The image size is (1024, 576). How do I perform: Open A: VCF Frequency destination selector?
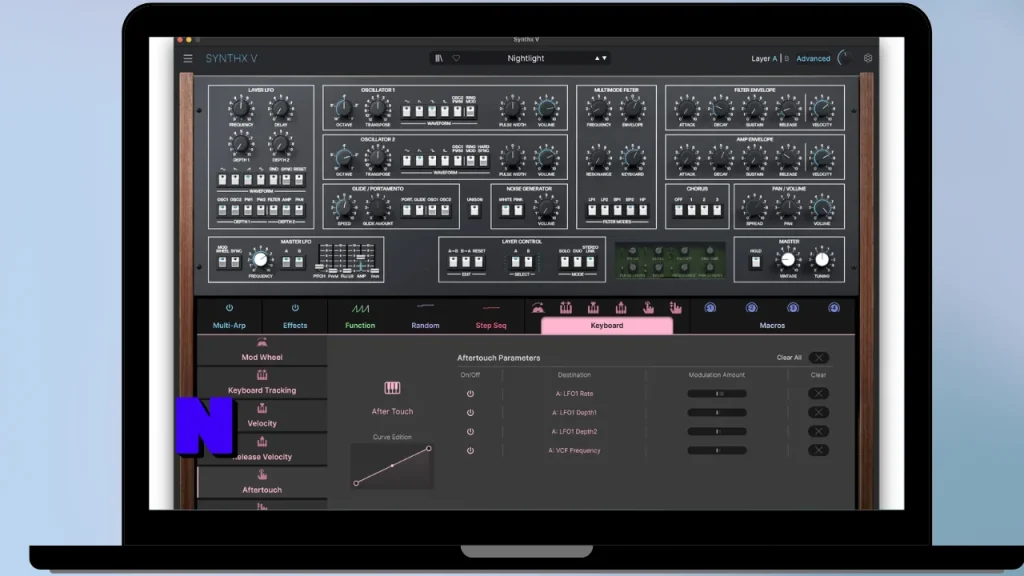(x=574, y=451)
